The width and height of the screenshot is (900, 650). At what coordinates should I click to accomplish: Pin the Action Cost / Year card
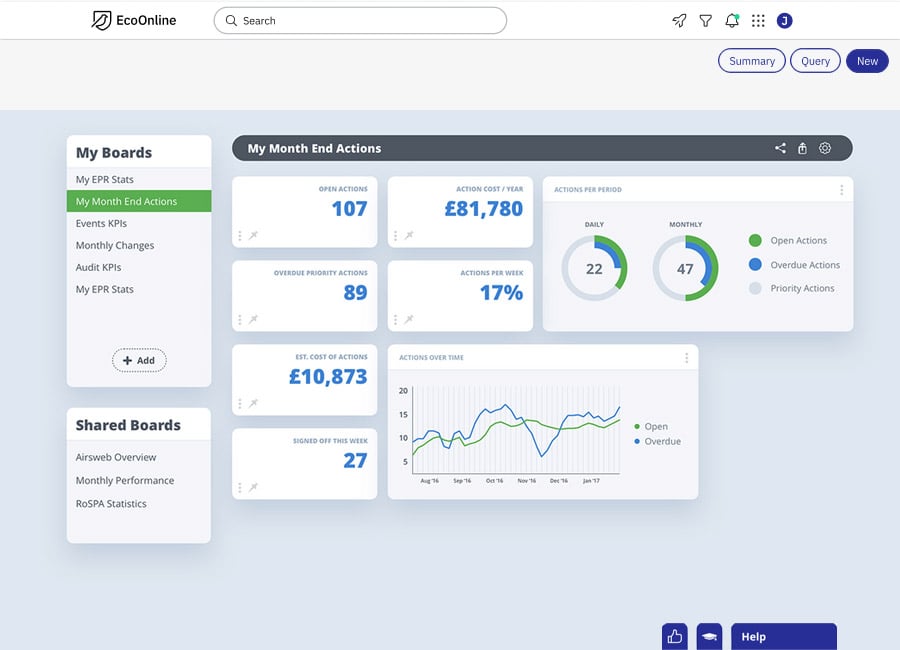tap(409, 235)
